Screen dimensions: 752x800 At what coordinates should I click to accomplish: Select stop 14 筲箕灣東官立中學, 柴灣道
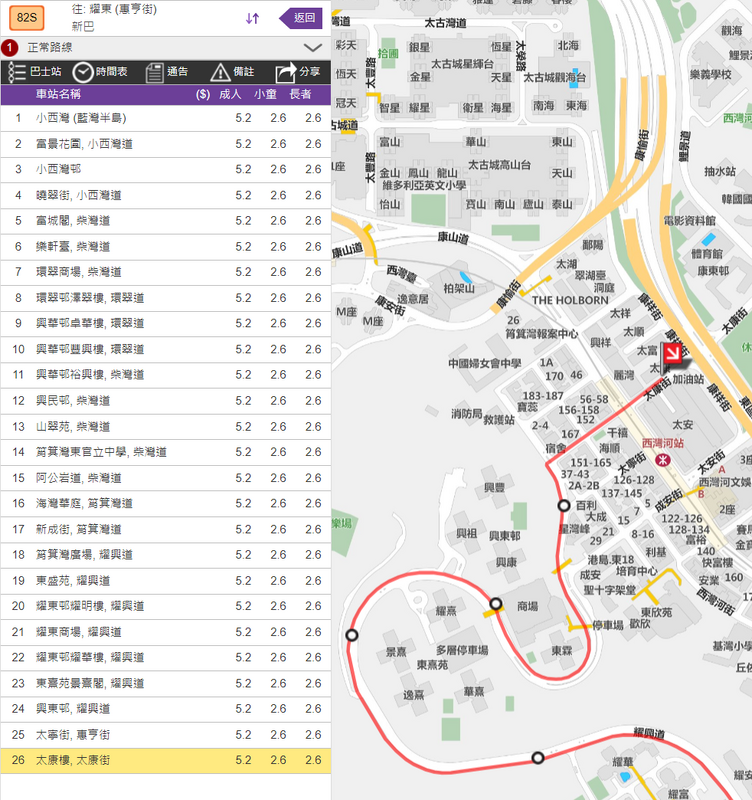(166, 453)
